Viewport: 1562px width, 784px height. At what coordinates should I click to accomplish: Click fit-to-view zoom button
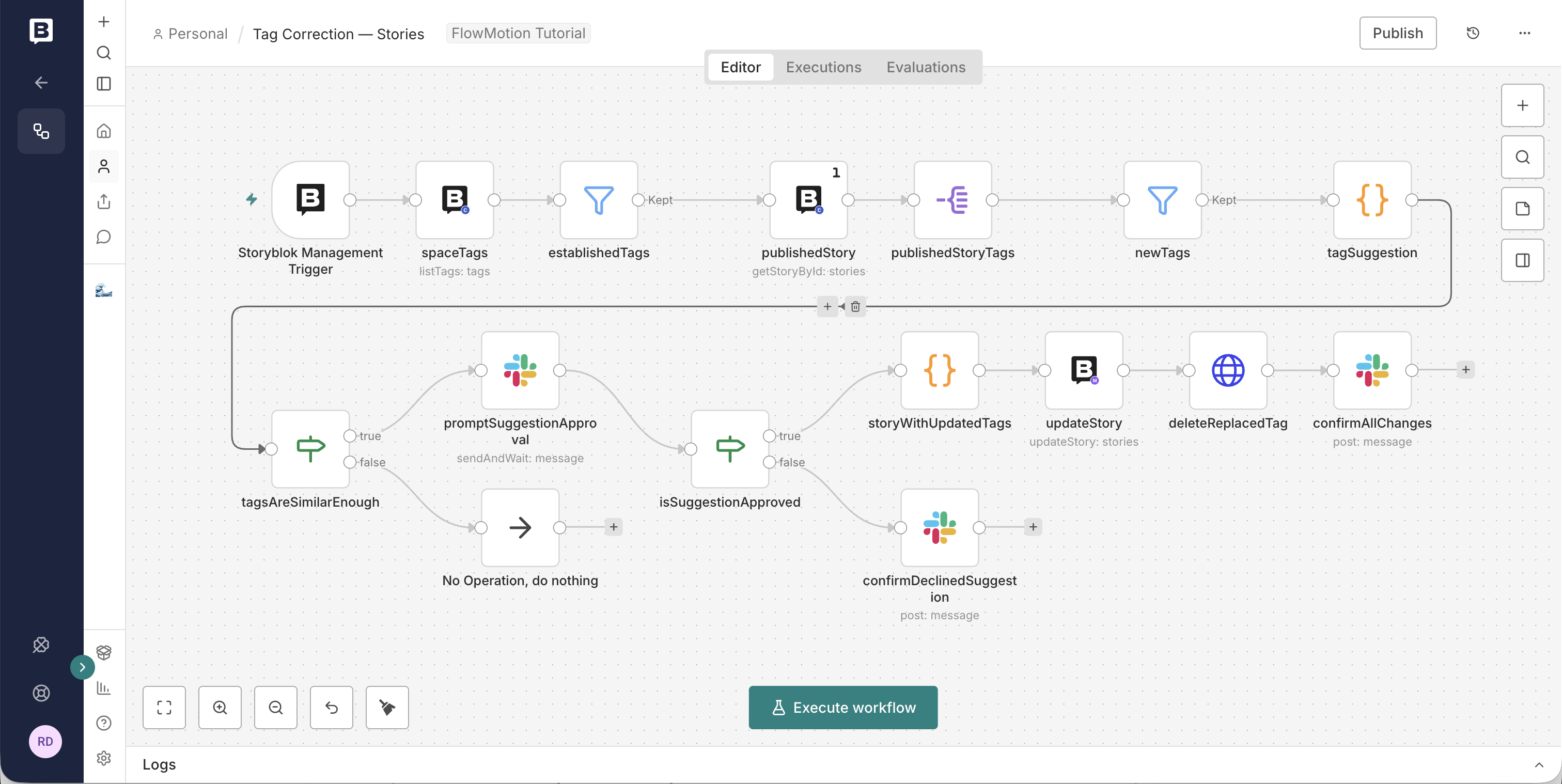(164, 707)
